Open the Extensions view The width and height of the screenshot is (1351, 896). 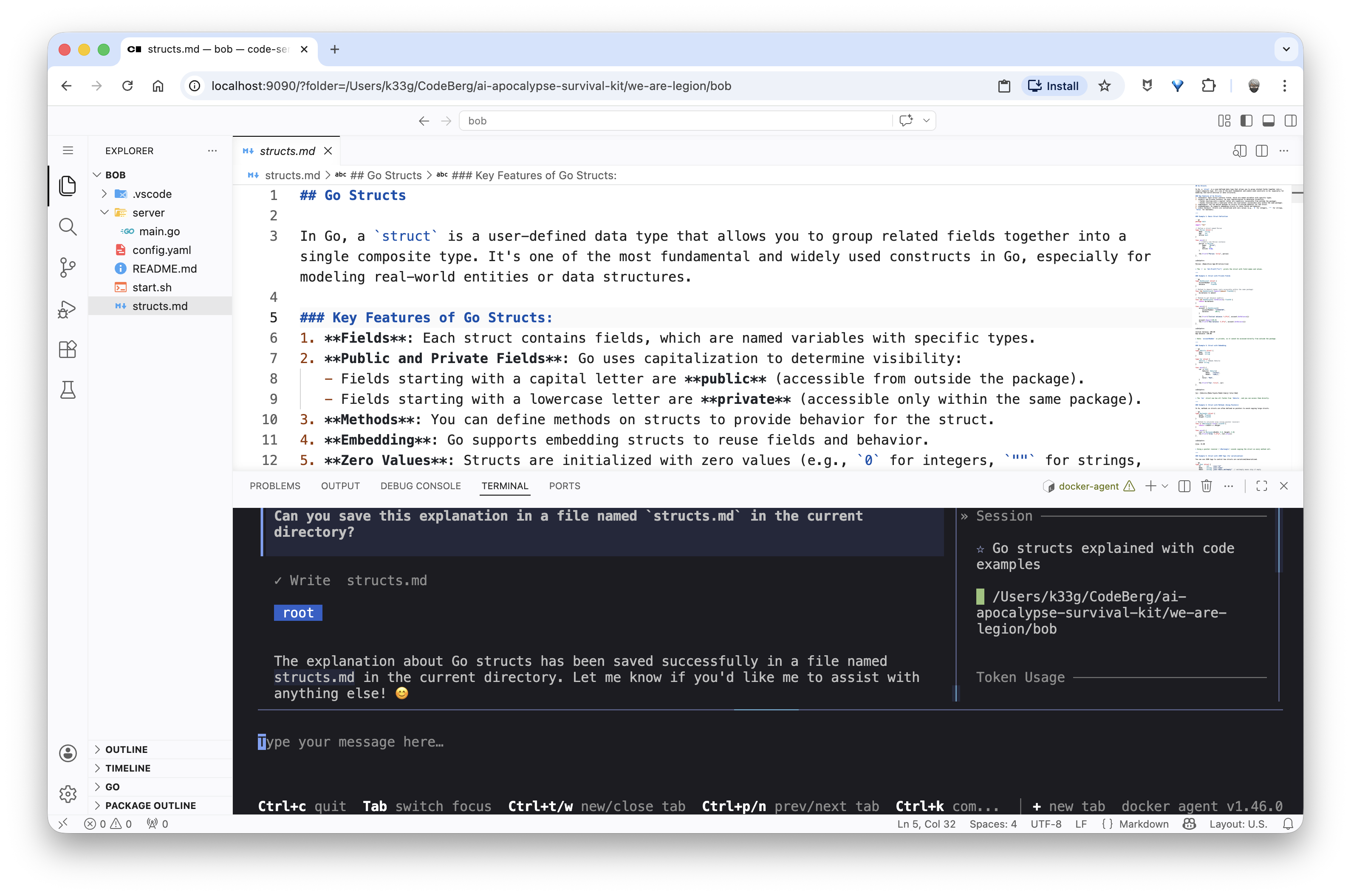pyautogui.click(x=68, y=349)
